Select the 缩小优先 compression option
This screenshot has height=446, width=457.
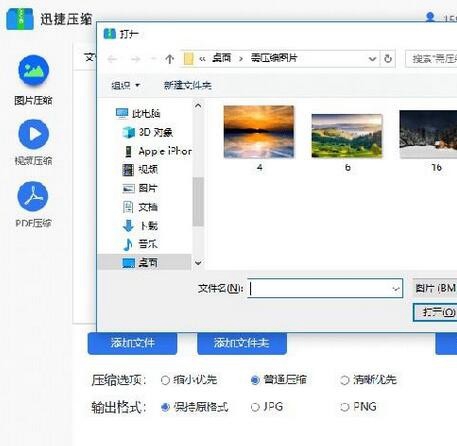(189, 380)
